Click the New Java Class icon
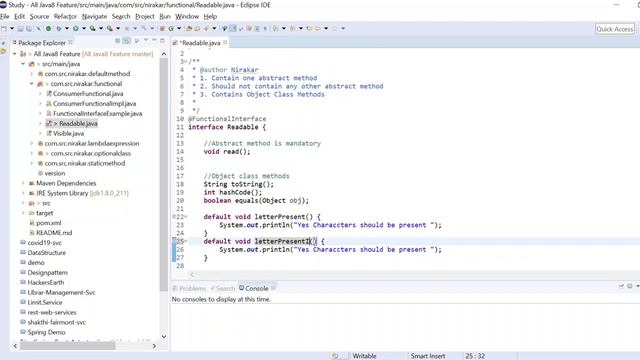Screen dimensions: 640x360 coord(171,29)
